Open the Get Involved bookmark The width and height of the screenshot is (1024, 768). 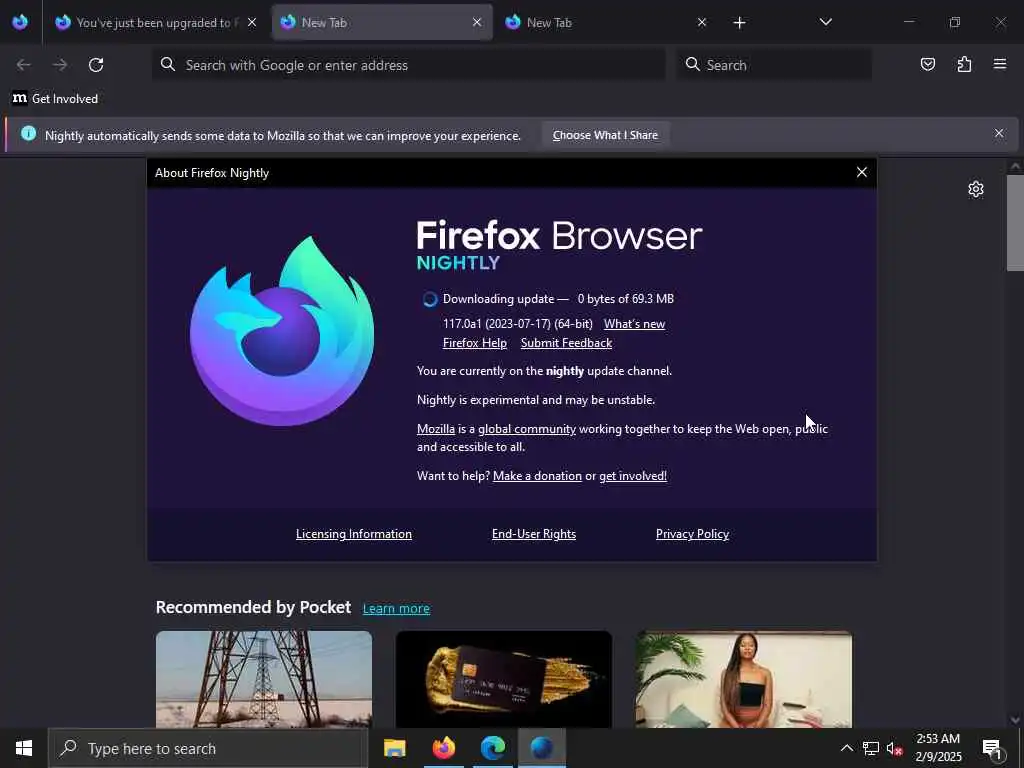(56, 99)
